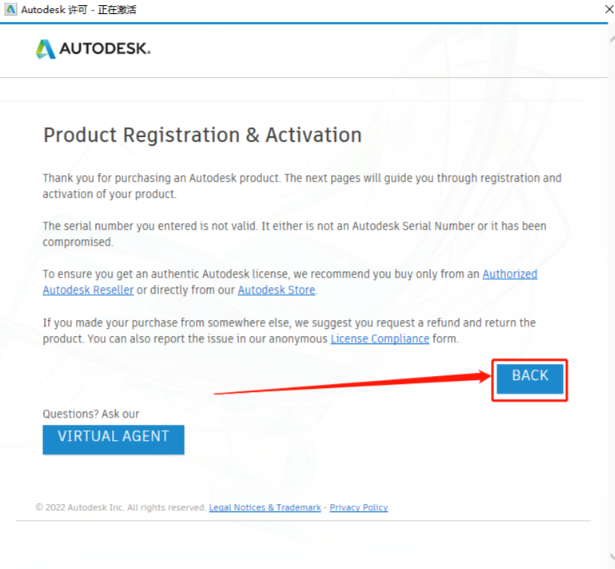Click the AUTODESK wordmark in the header

tap(106, 49)
